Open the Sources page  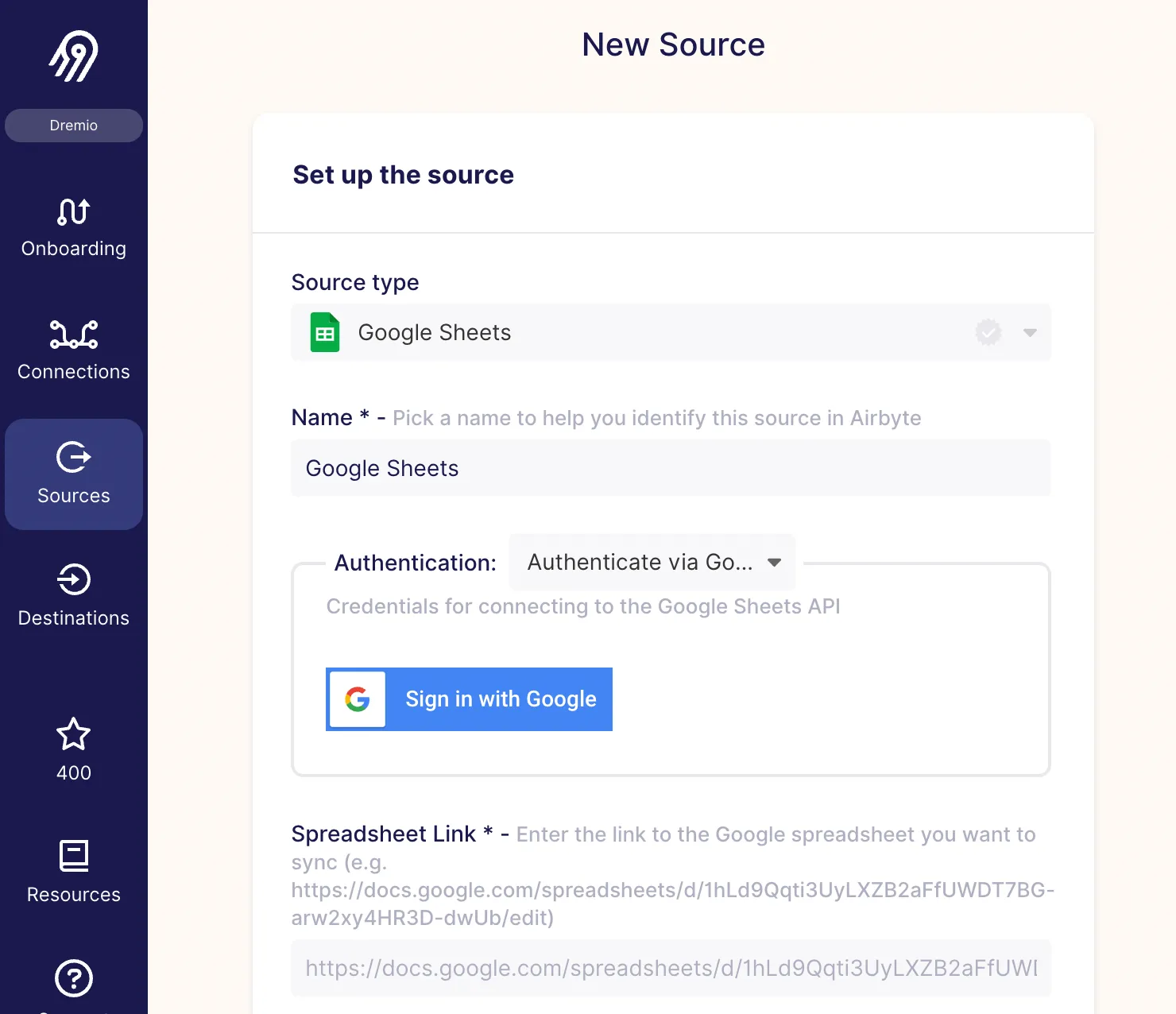pos(74,474)
